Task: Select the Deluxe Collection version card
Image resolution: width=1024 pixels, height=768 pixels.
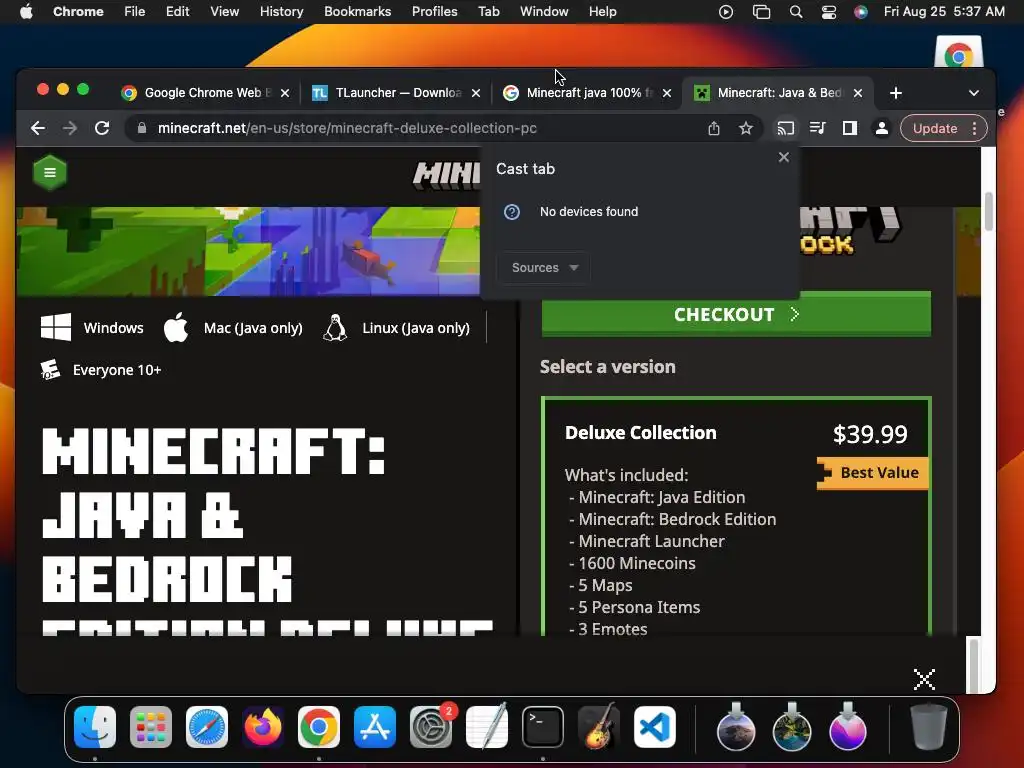Action: [x=736, y=516]
